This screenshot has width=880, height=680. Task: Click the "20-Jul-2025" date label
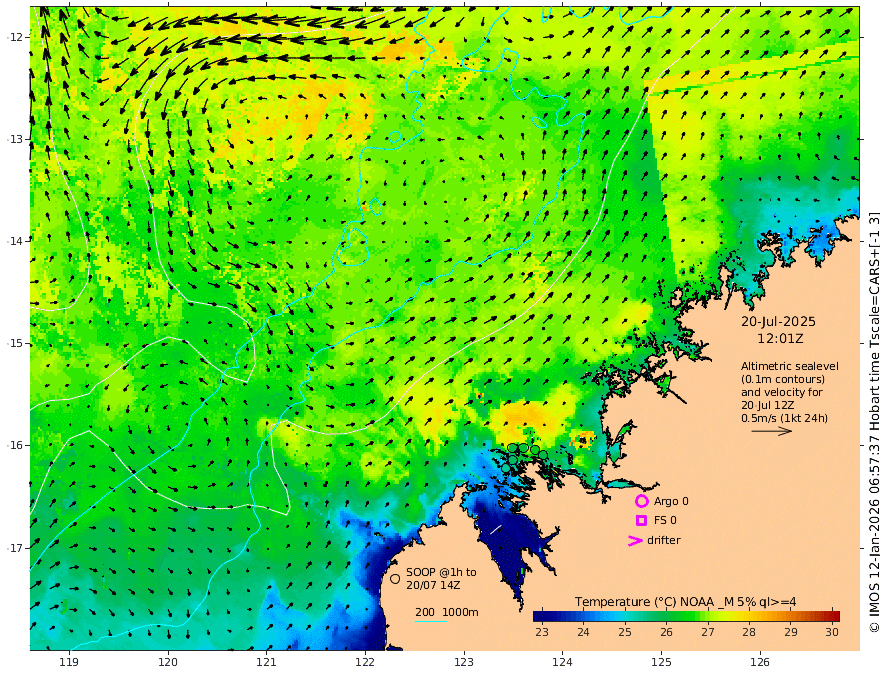[x=778, y=321]
